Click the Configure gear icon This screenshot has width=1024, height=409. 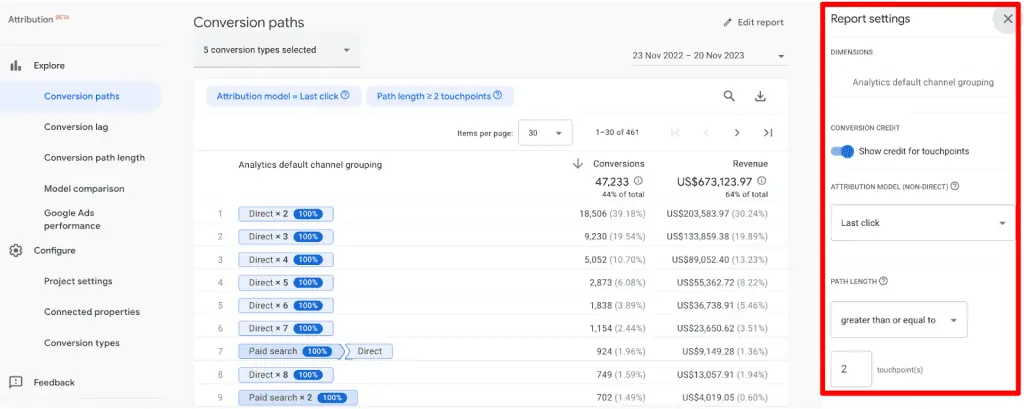tap(16, 251)
